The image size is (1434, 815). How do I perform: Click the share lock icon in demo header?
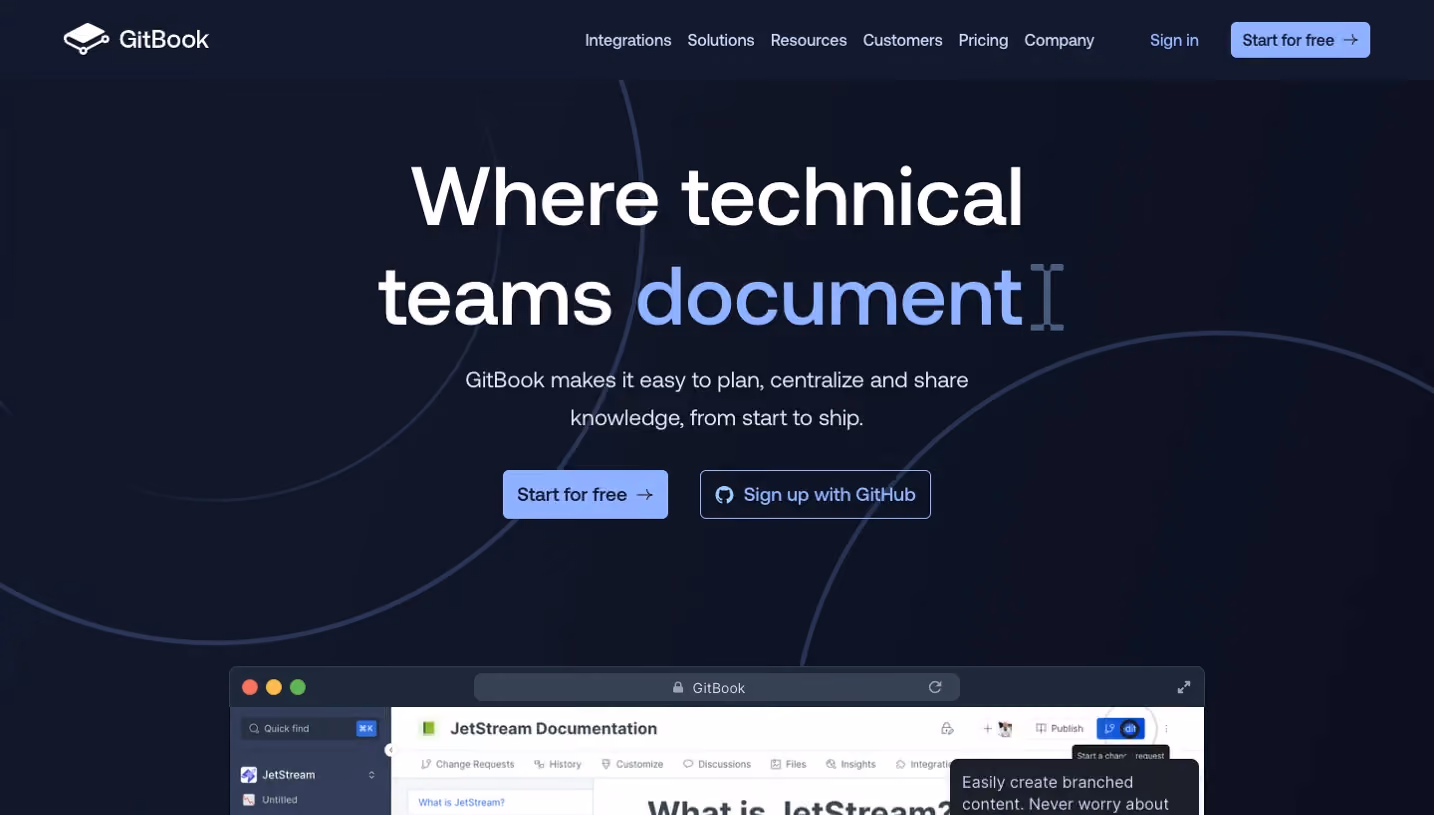pos(947,729)
